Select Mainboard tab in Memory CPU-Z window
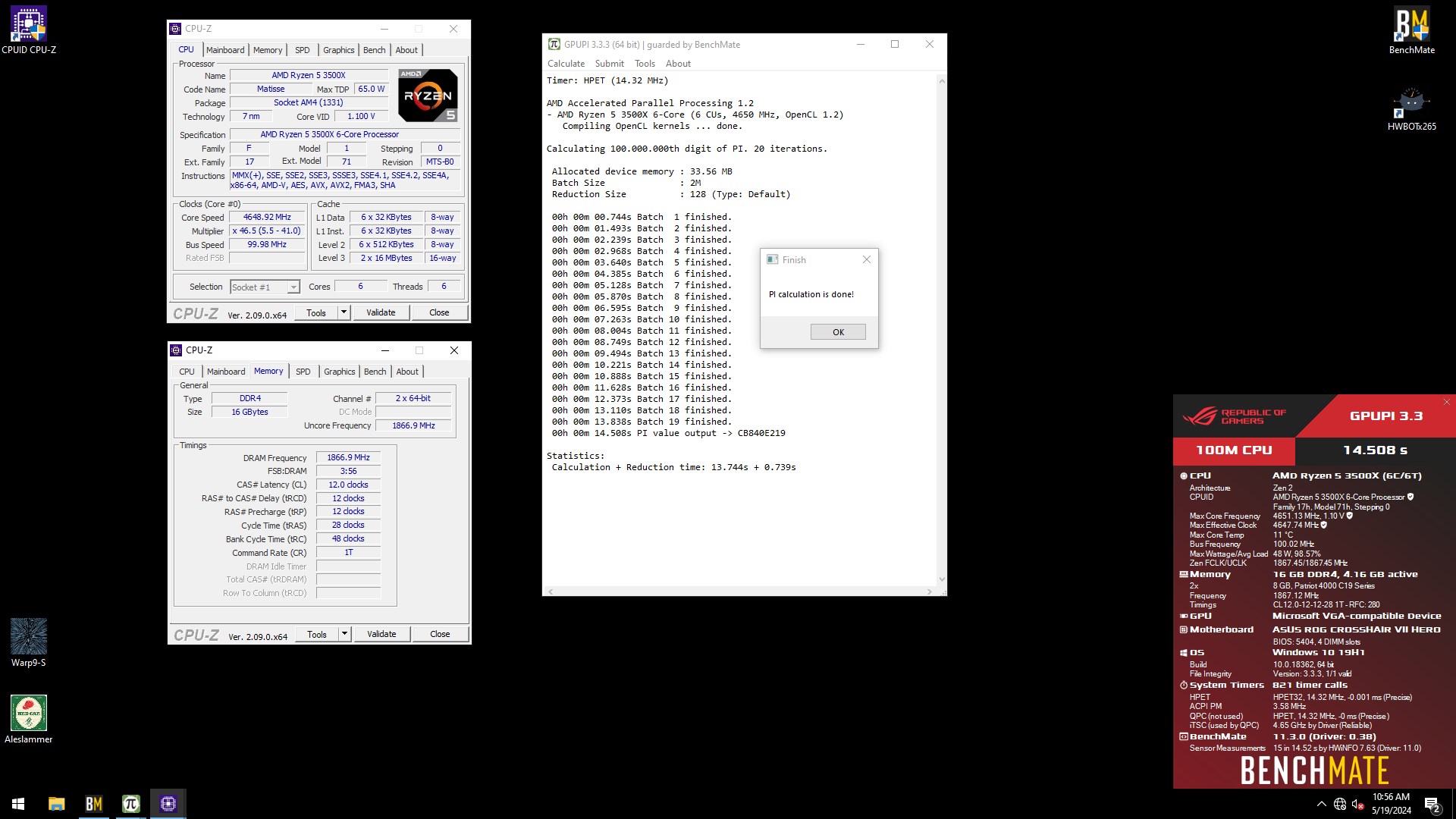1456x819 pixels. [226, 372]
